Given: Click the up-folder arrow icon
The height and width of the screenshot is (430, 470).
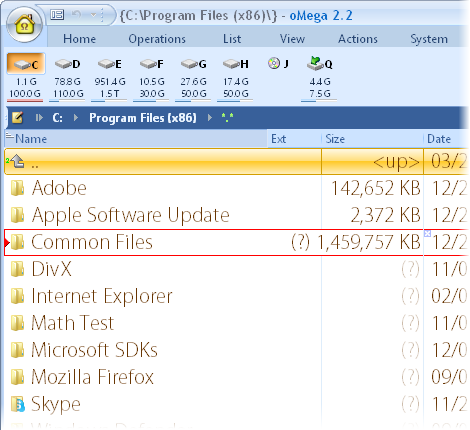Looking at the screenshot, I should click(x=17, y=162).
